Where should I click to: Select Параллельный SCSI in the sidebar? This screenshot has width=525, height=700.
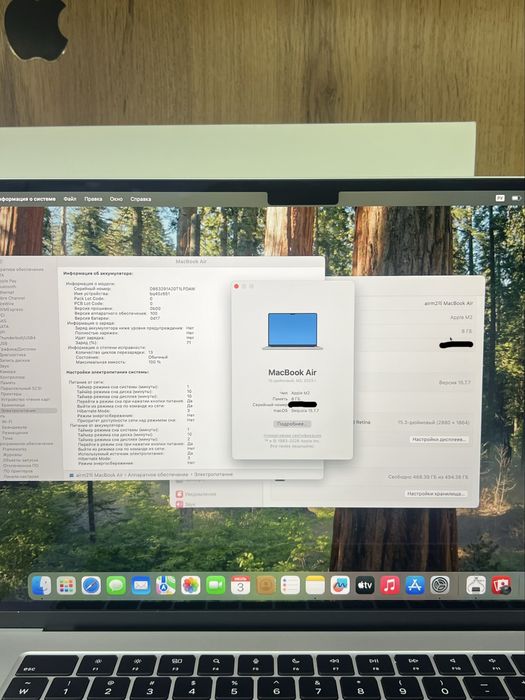coord(21,388)
